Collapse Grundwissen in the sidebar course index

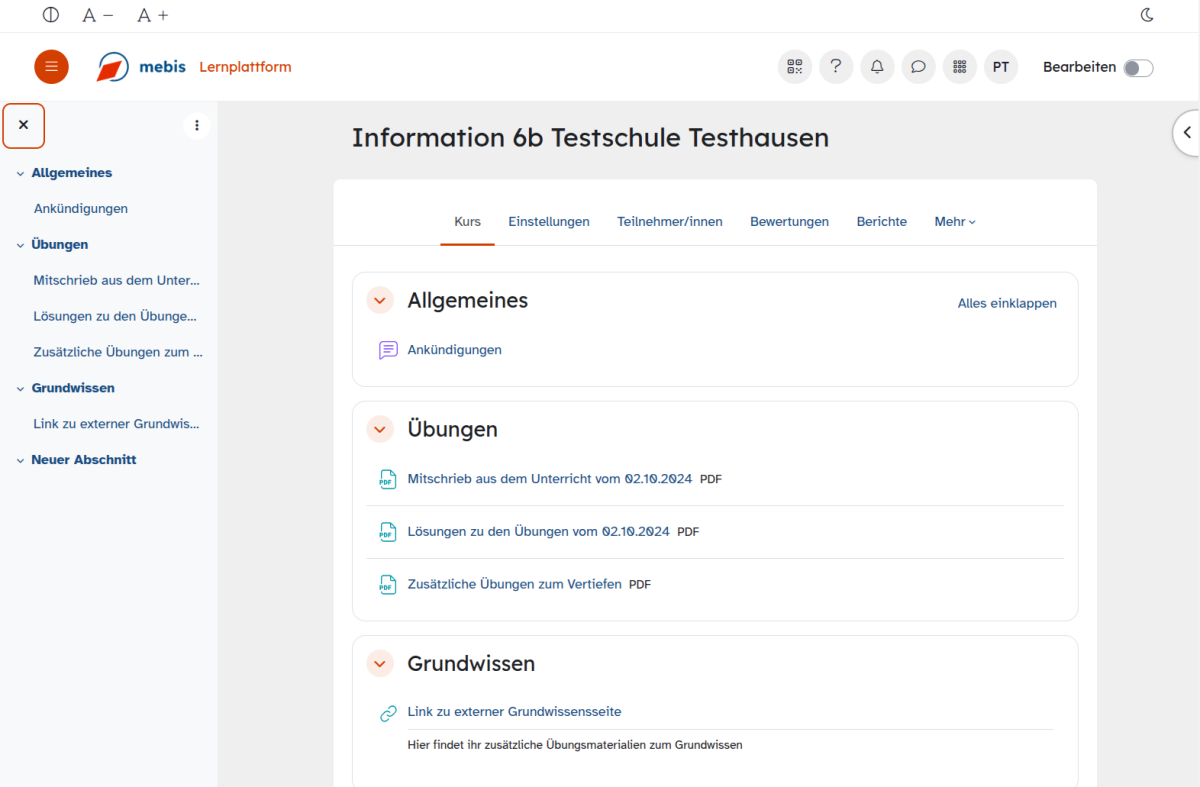click(20, 388)
